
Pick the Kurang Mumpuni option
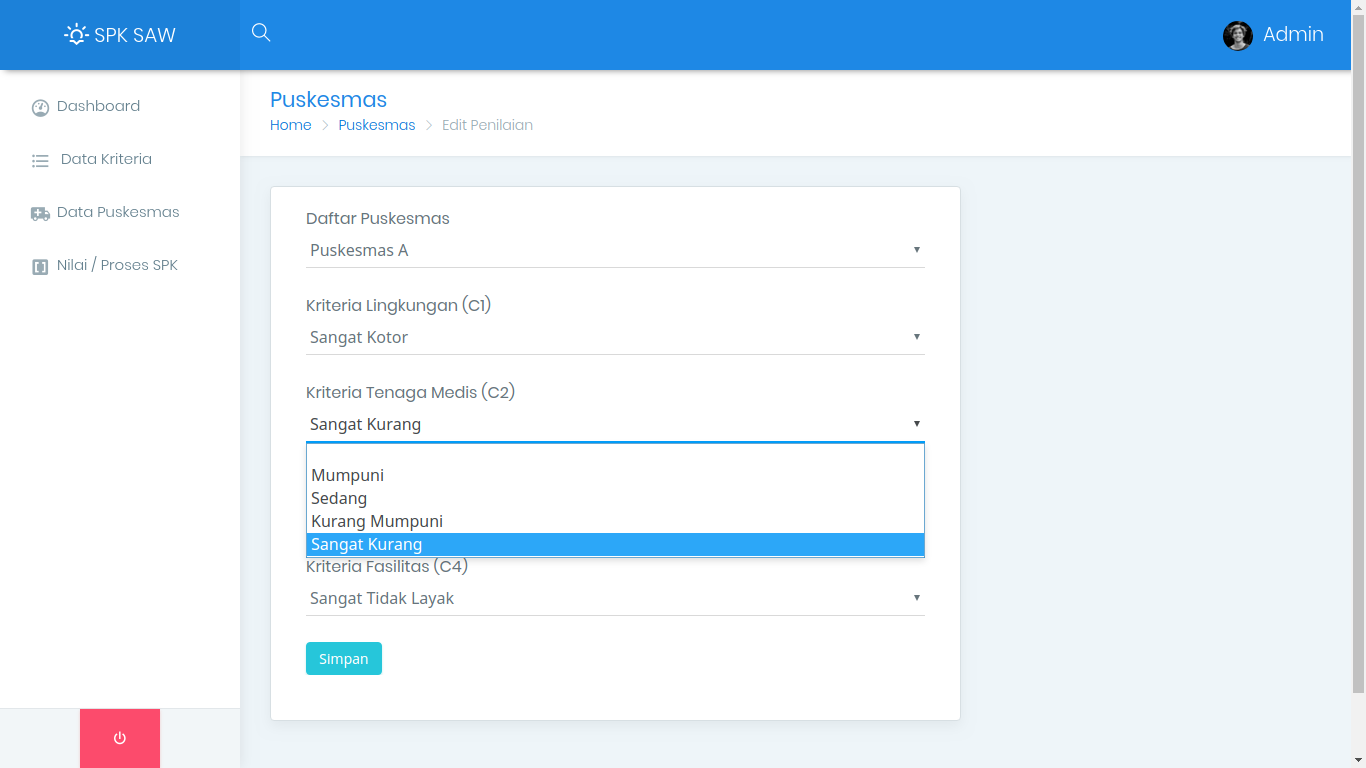377,521
